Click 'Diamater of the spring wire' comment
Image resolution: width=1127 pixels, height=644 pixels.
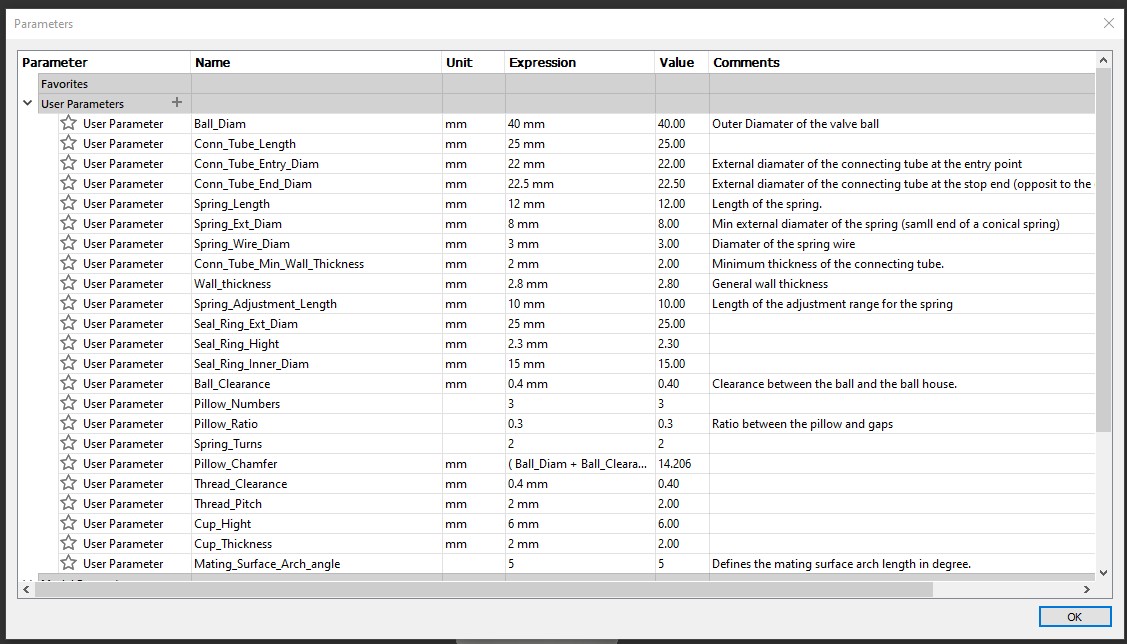click(x=783, y=244)
